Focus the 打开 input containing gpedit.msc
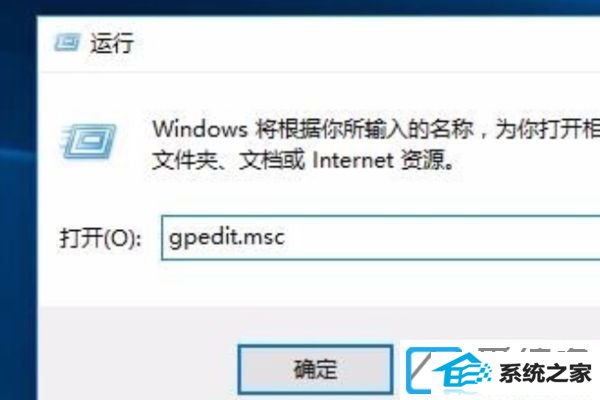 coord(380,238)
